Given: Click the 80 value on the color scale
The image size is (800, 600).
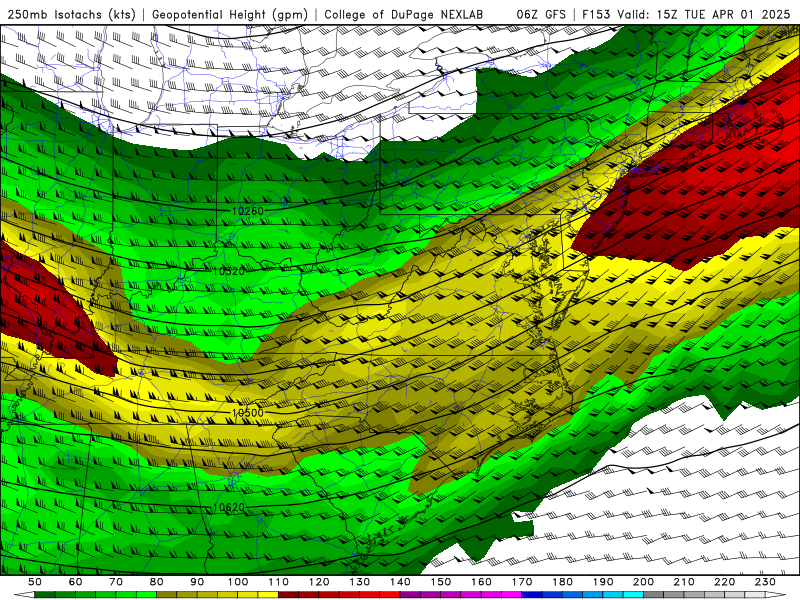Looking at the screenshot, I should point(157,582).
